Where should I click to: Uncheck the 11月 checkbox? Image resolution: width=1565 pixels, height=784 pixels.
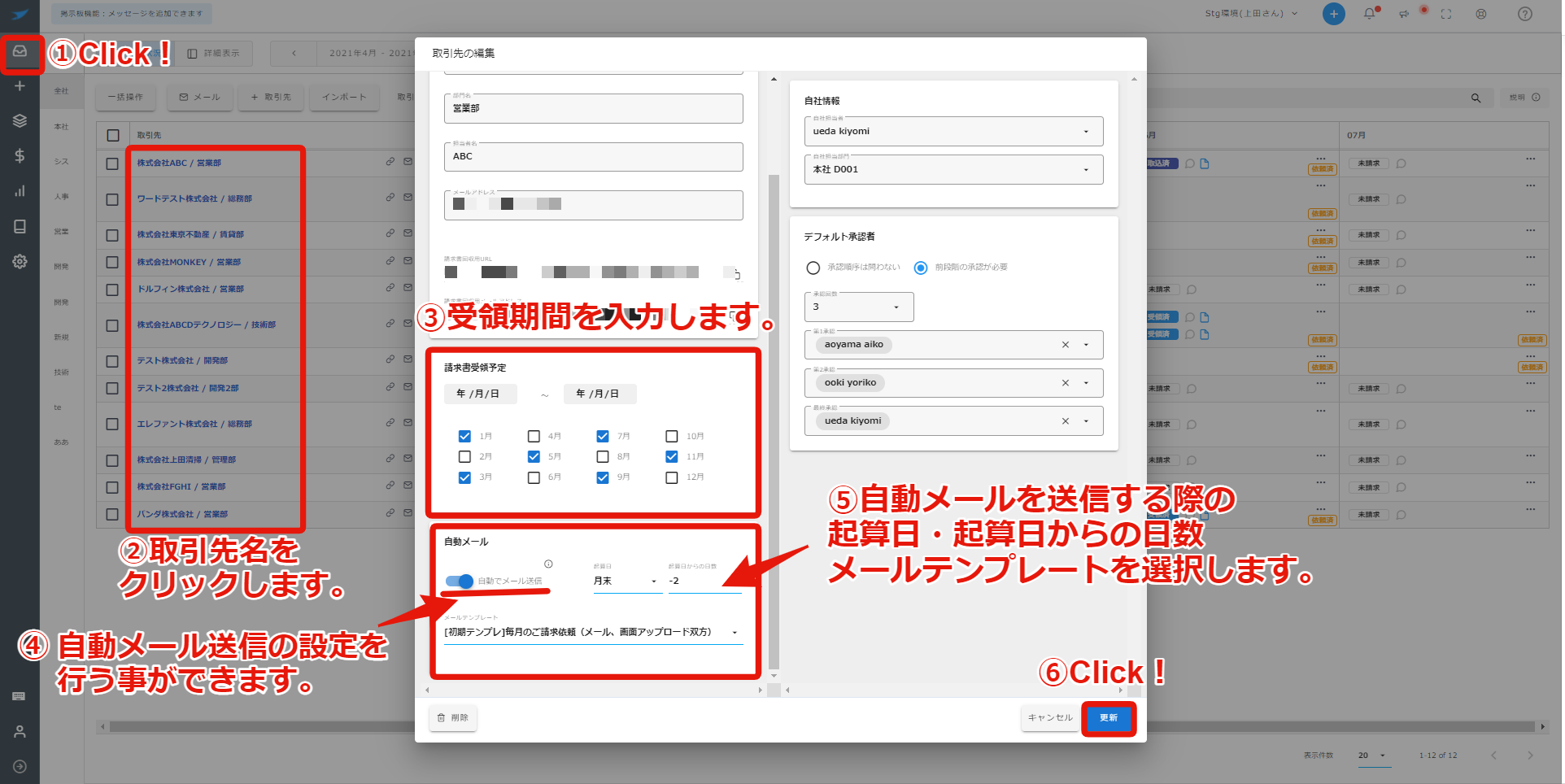pos(672,457)
